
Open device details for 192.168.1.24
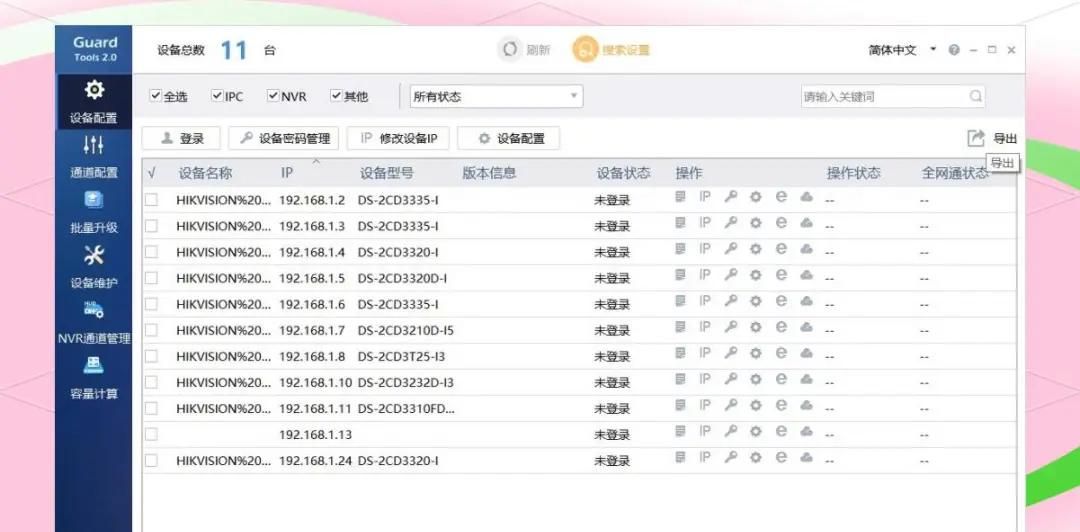pos(681,457)
